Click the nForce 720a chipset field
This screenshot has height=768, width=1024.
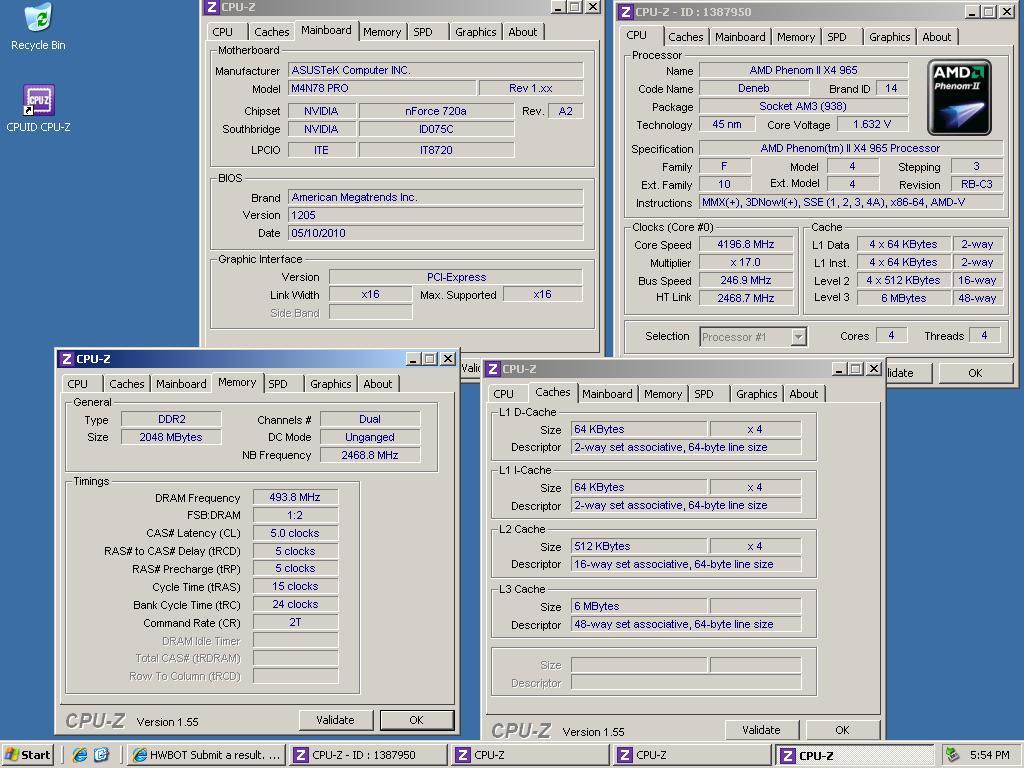pyautogui.click(x=436, y=111)
